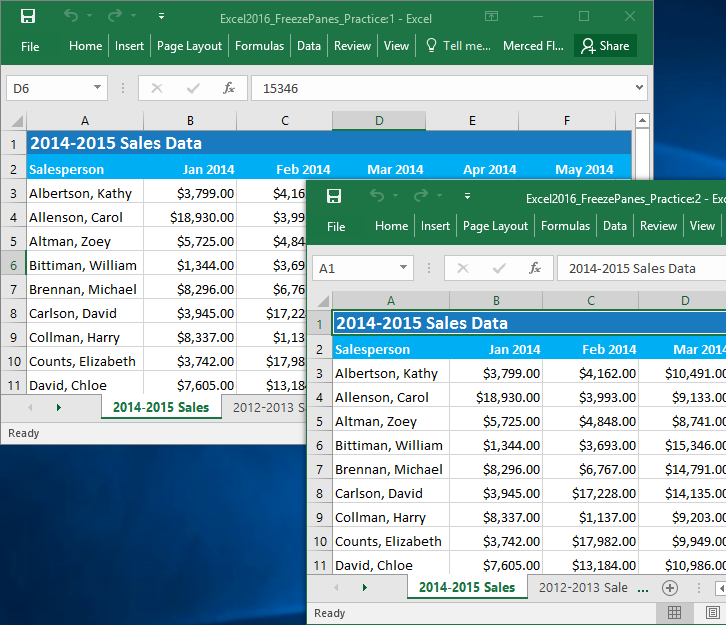The height and width of the screenshot is (625, 726).
Task: Select cell B4 containing $18,930.00 in front window
Action: (497, 397)
